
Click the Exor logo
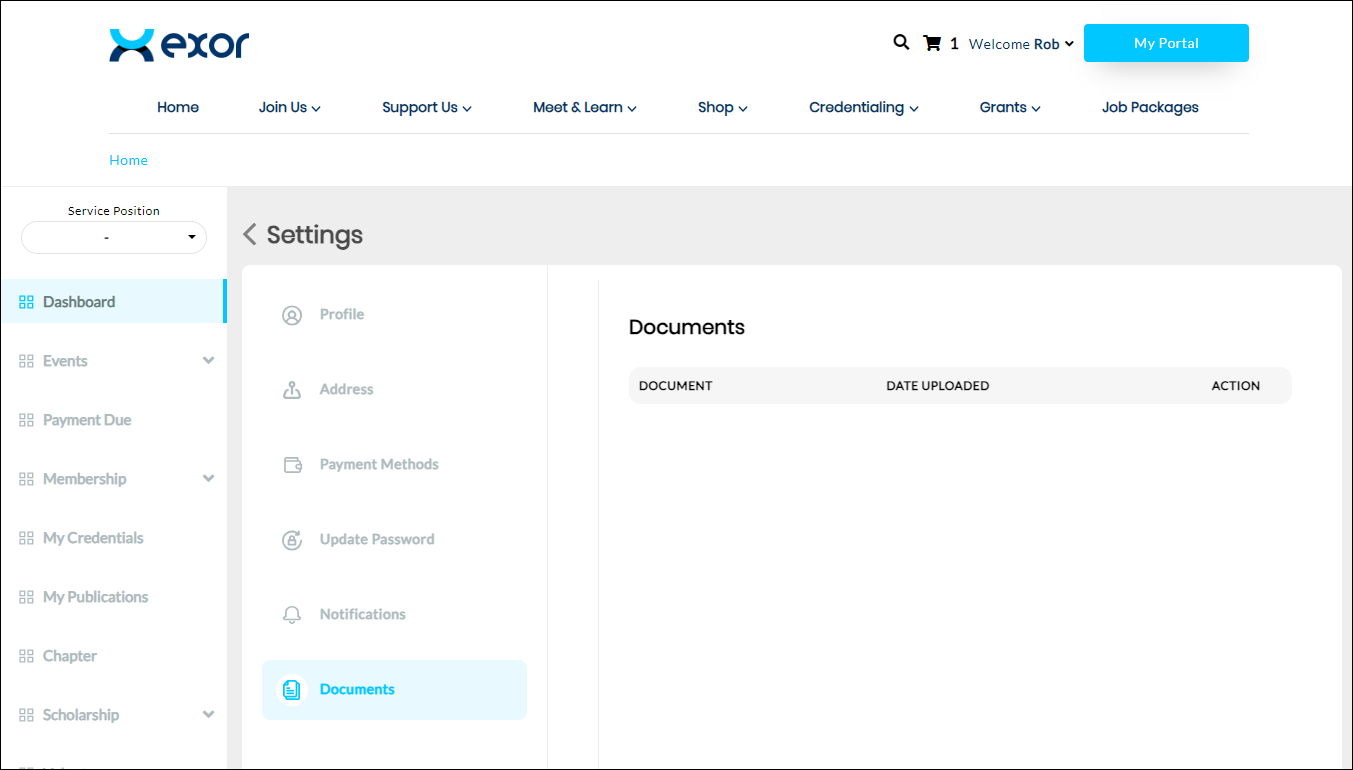pyautogui.click(x=179, y=45)
